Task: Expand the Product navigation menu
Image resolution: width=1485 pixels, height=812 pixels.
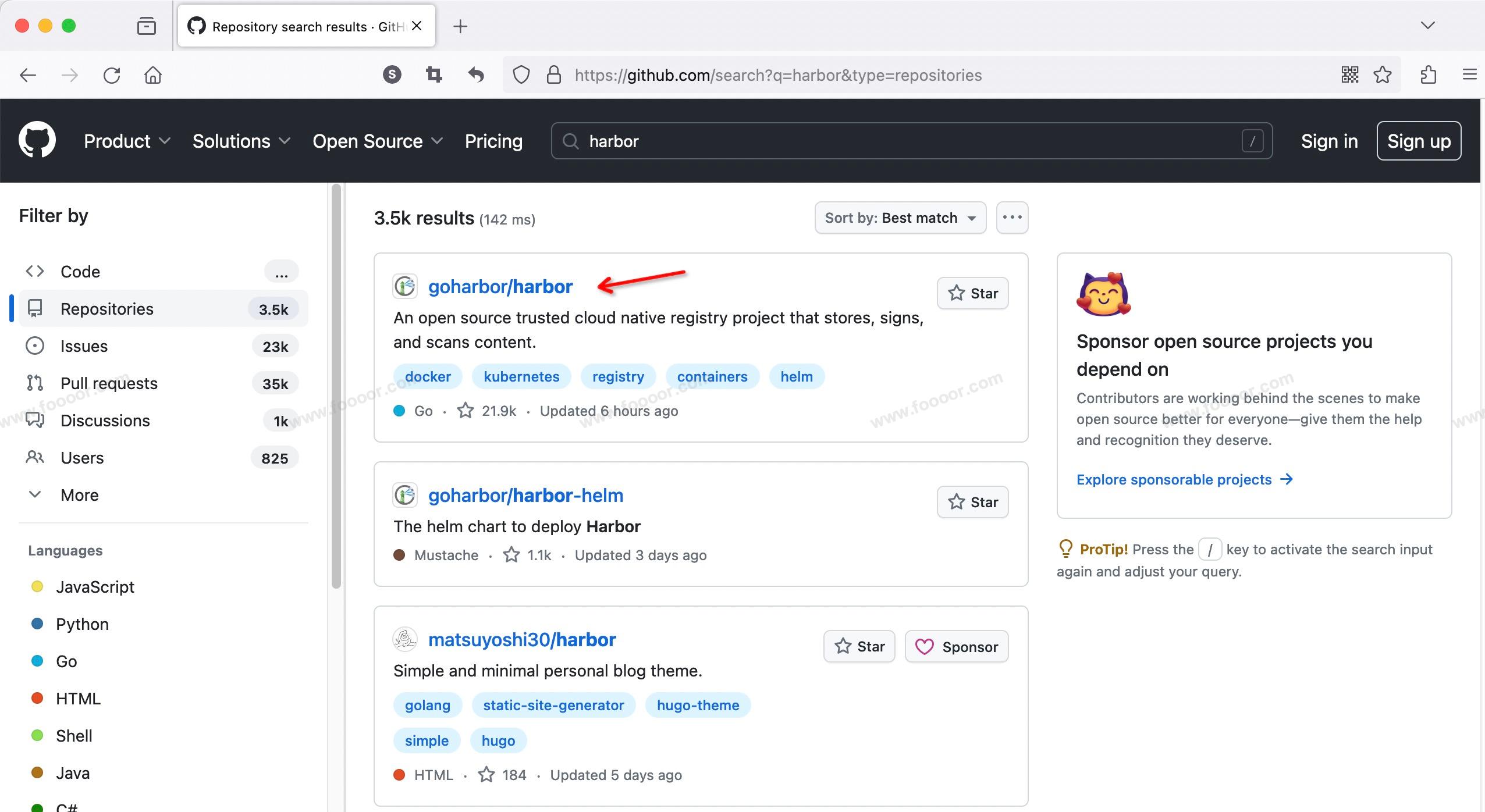Action: (127, 141)
